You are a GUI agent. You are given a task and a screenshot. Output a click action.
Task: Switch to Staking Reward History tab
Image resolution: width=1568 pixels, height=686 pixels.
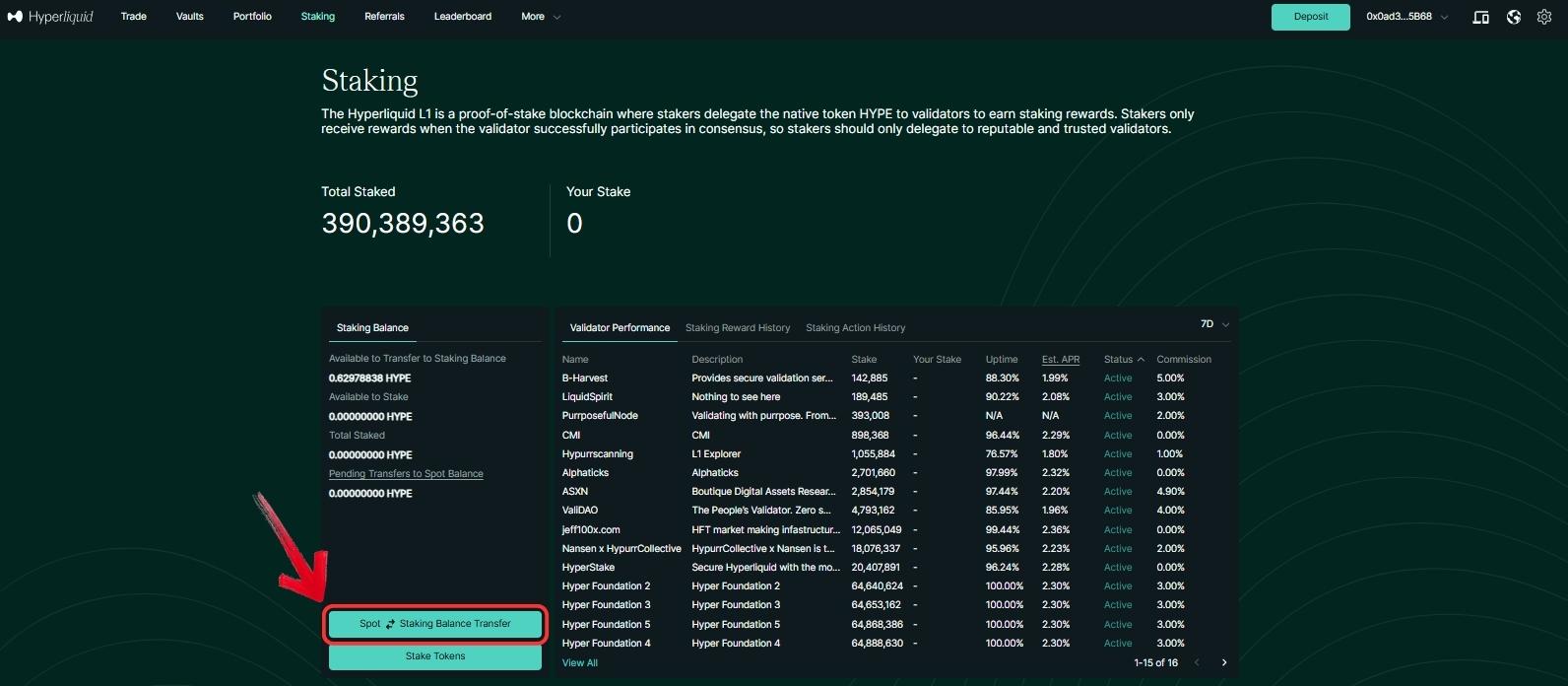point(738,328)
